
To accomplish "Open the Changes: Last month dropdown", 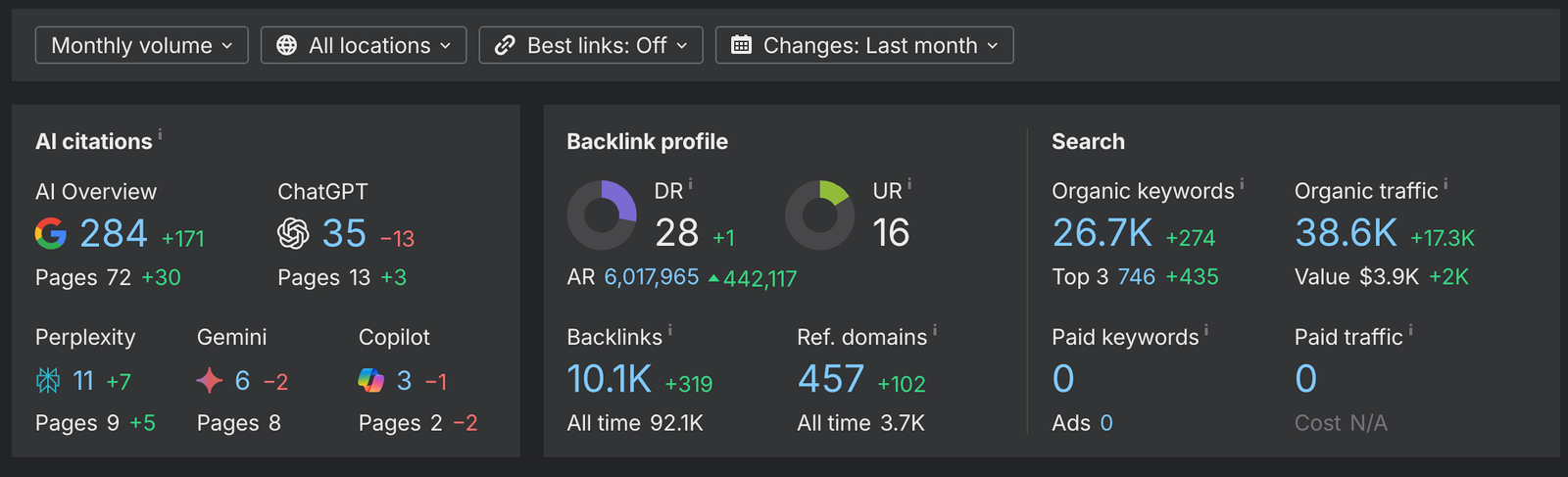I will click(x=864, y=45).
